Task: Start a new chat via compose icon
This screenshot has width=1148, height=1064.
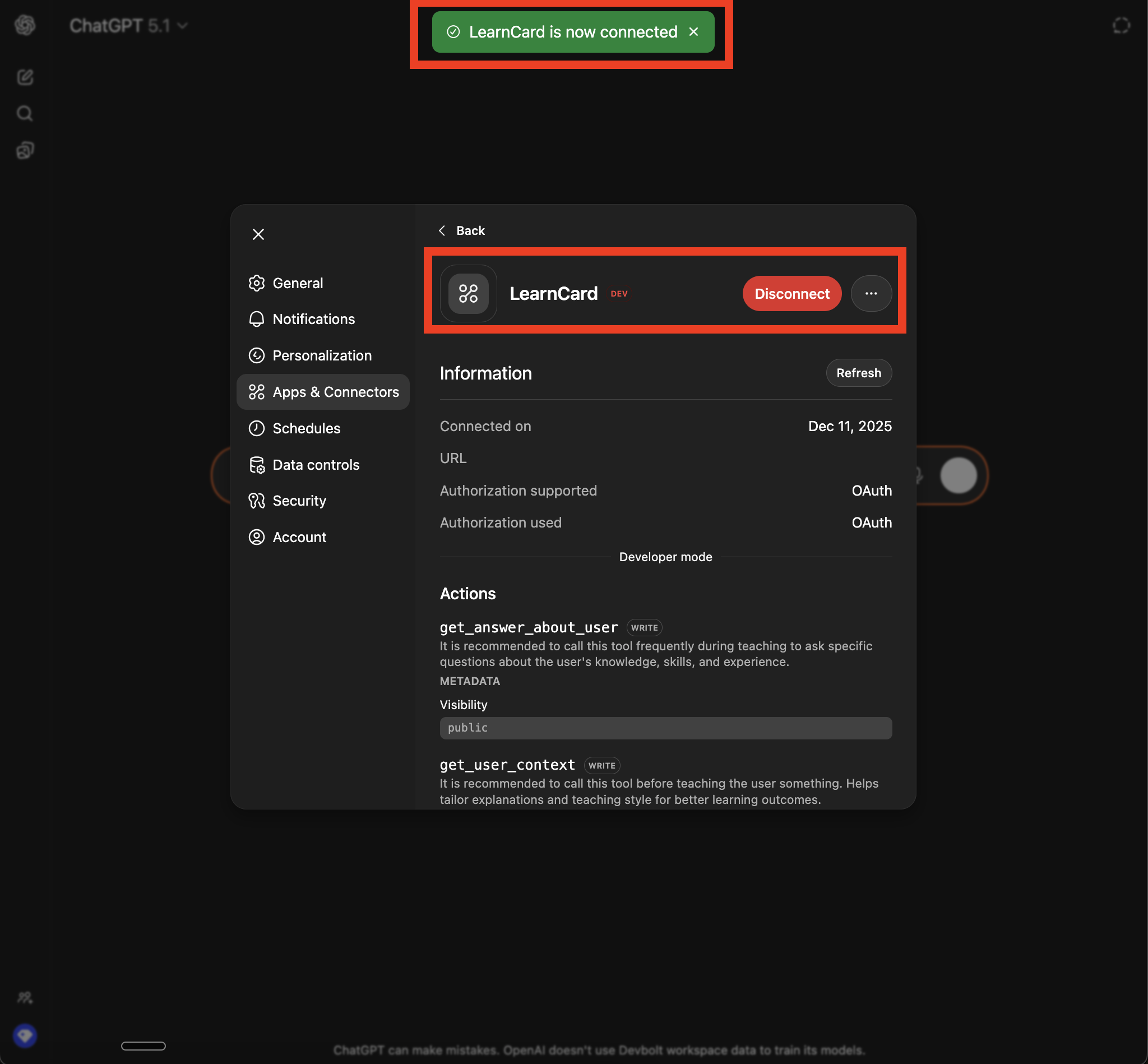Action: (x=25, y=77)
